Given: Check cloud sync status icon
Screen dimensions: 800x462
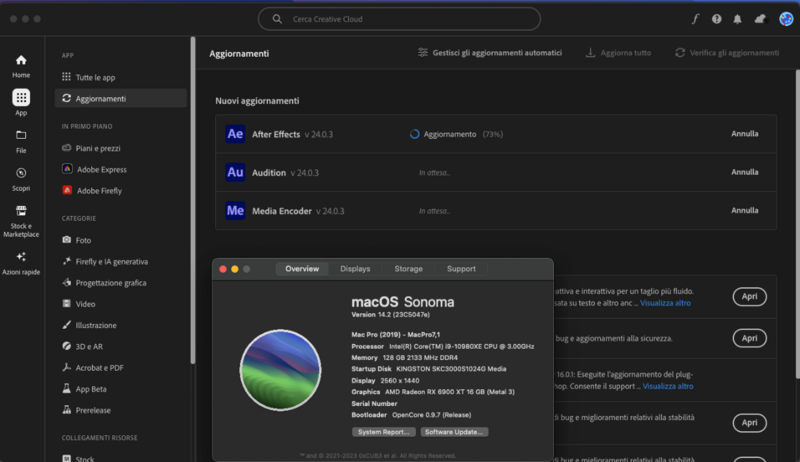Looking at the screenshot, I should (760, 19).
